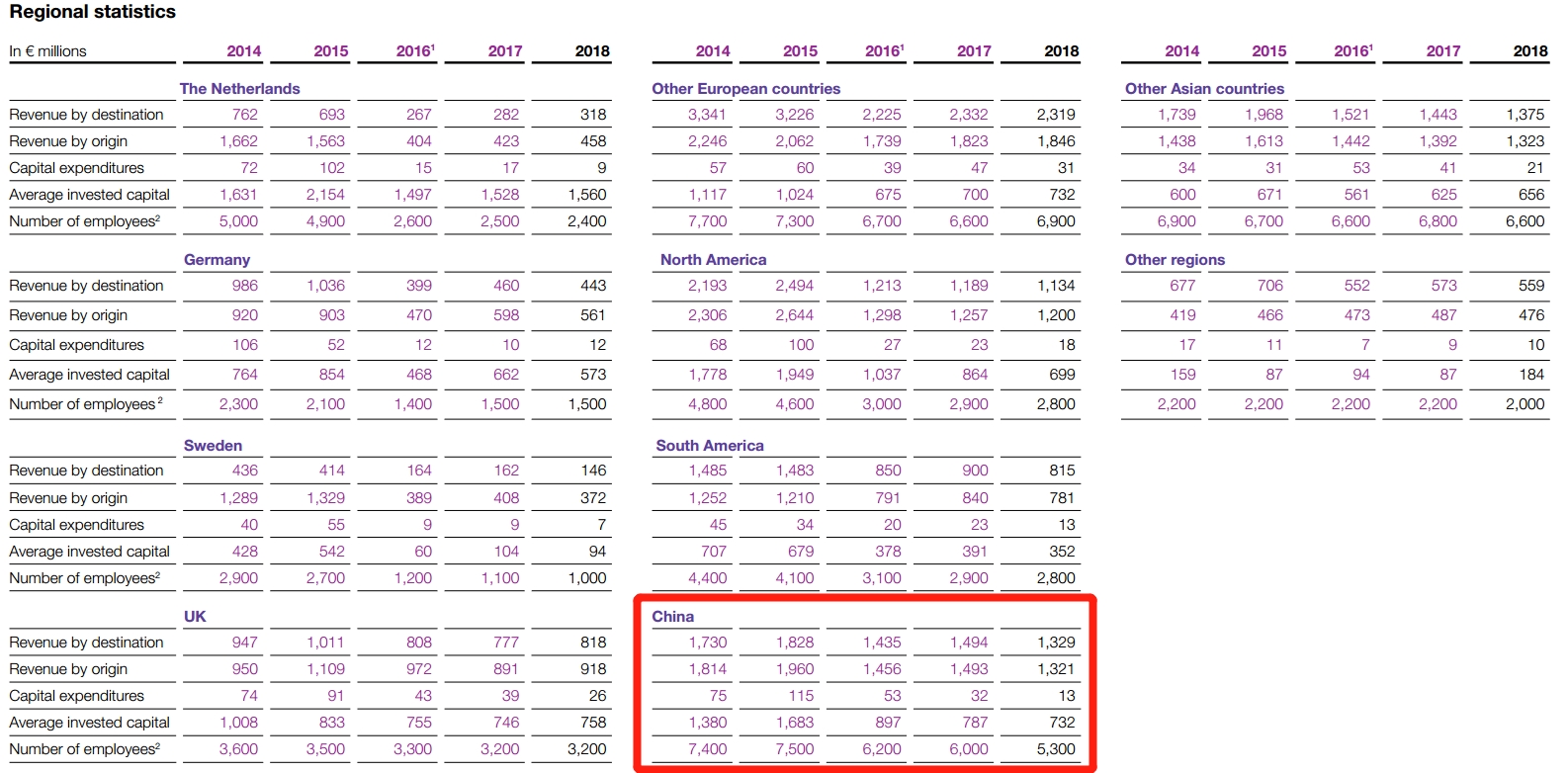Screen dimensions: 1568x773
Task: Click The Netherlands section heading
Action: (239, 89)
